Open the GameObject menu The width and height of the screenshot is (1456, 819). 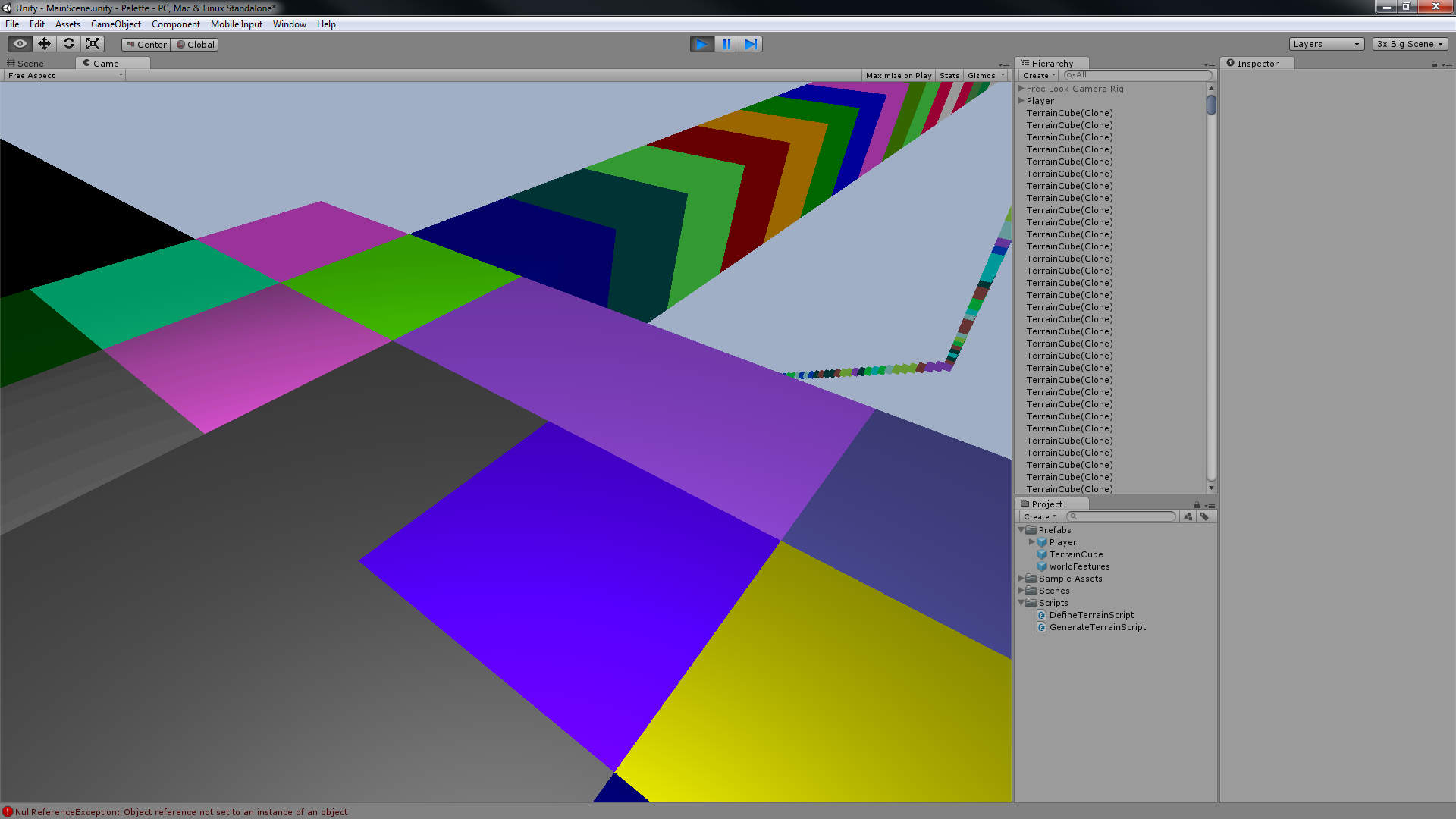[x=116, y=24]
